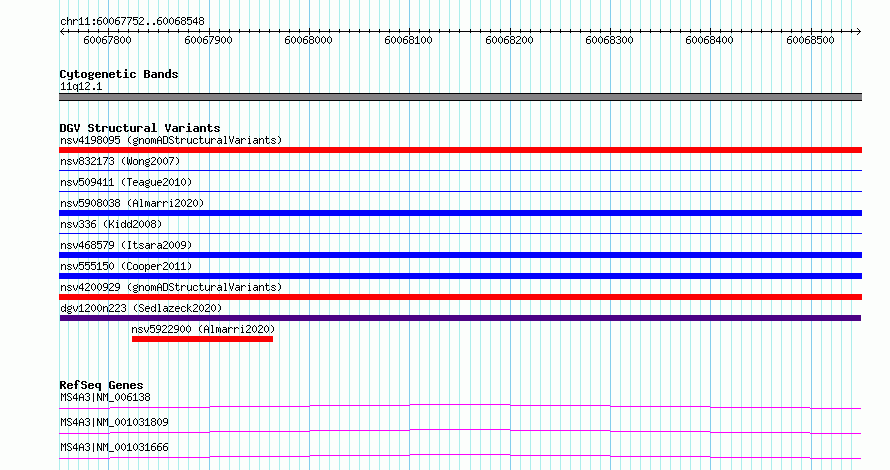Click the thick blue bar for nsv5908038
This screenshot has height=470, width=890.
click(x=460, y=213)
